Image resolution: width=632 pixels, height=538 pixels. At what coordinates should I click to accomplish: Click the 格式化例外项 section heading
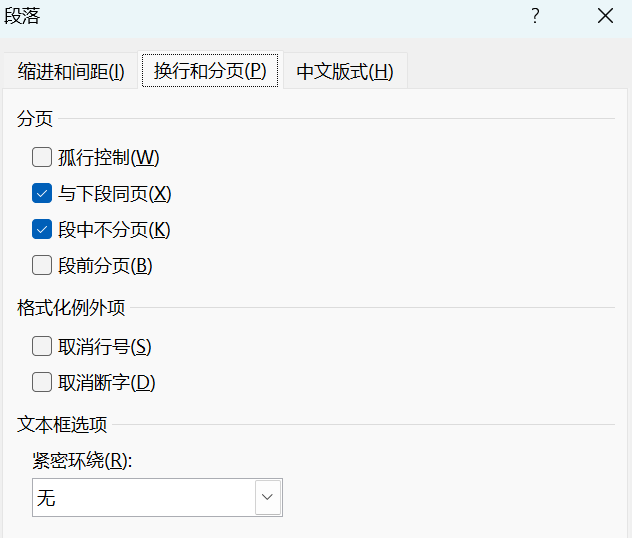71,308
